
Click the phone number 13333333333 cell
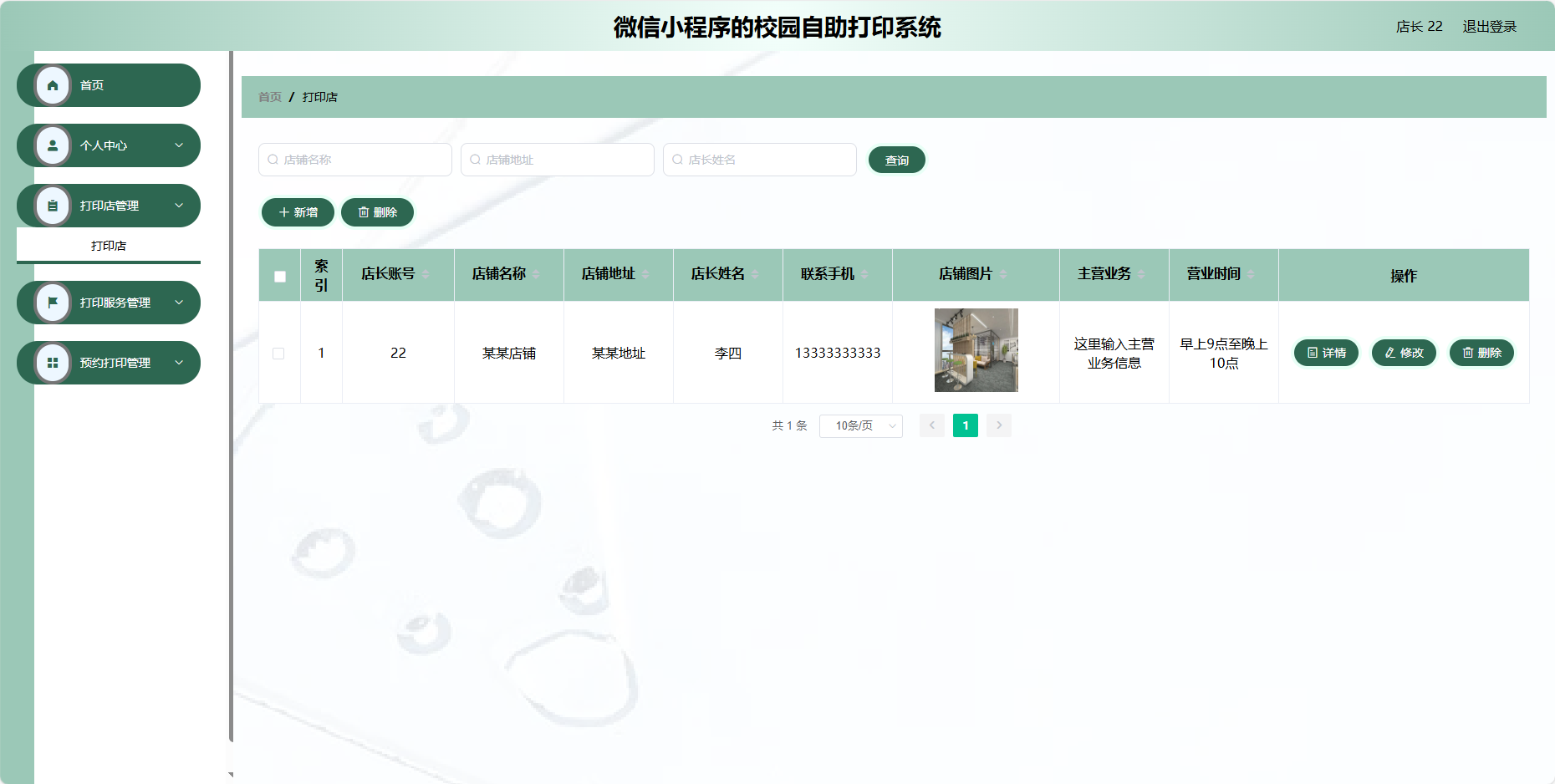click(838, 354)
